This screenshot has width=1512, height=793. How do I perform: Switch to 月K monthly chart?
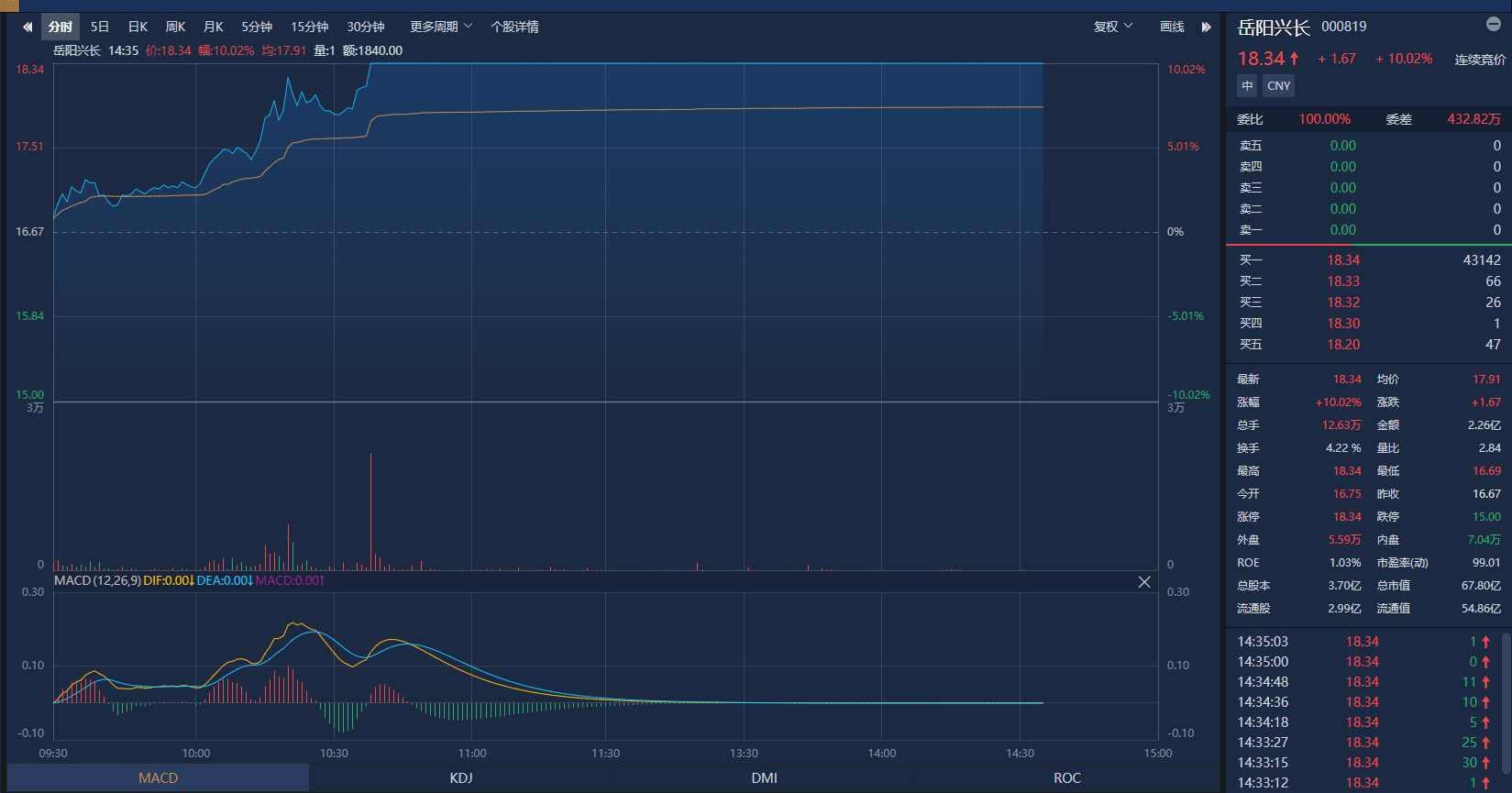[214, 28]
